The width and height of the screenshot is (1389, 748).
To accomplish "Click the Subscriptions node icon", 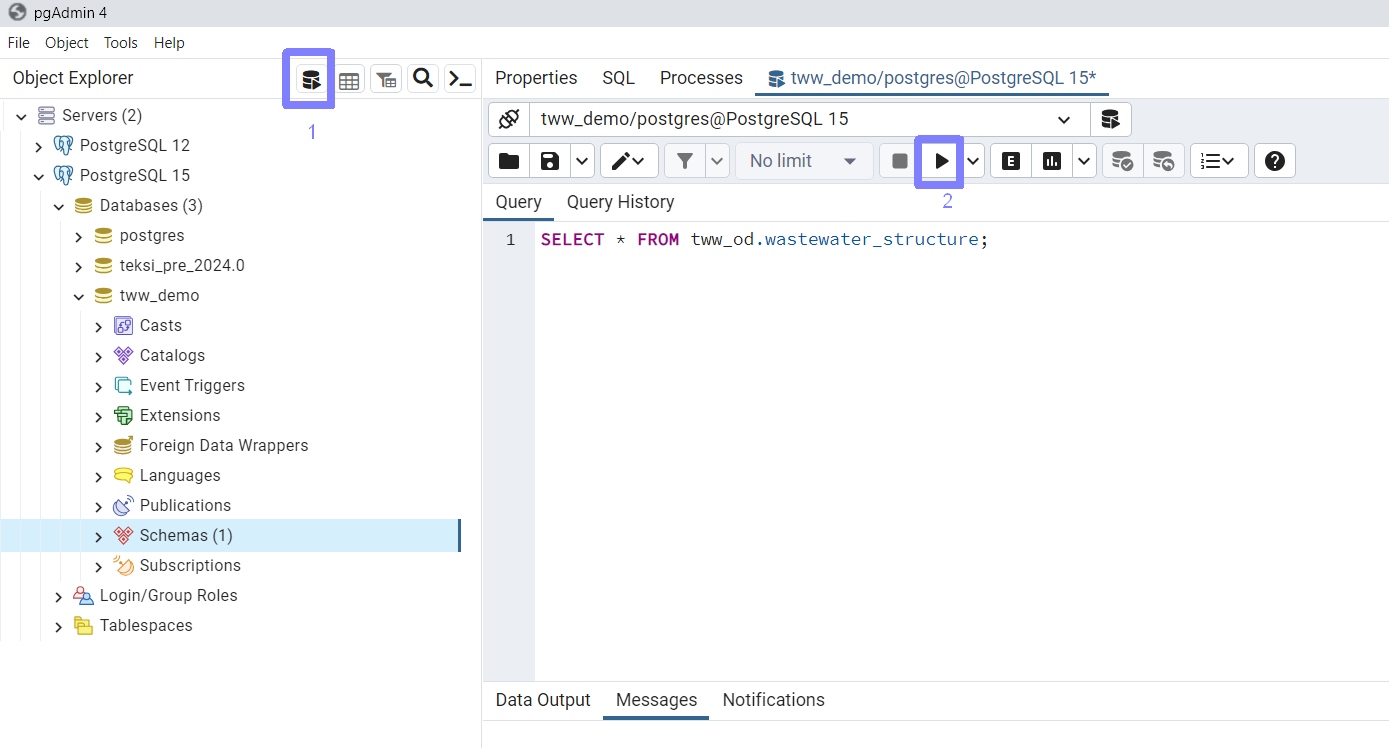I will click(x=123, y=565).
